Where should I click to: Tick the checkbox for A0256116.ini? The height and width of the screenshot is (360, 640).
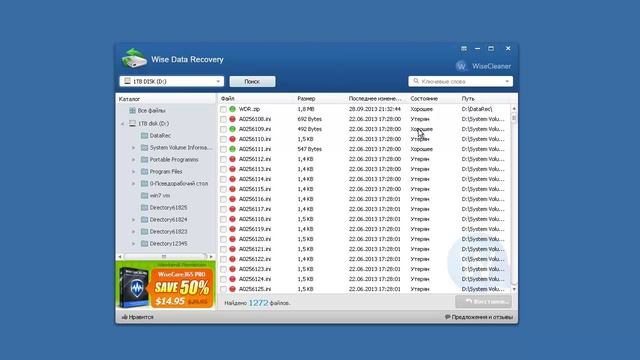pos(223,199)
